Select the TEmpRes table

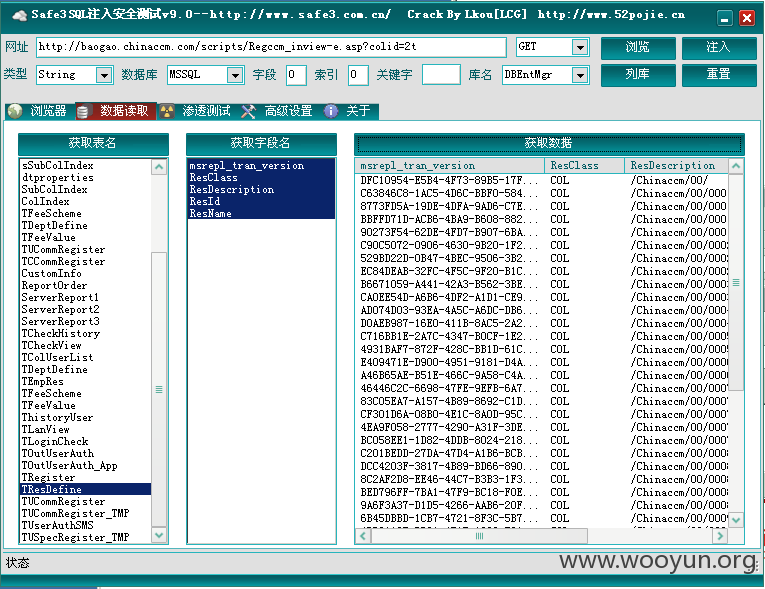tap(85, 382)
